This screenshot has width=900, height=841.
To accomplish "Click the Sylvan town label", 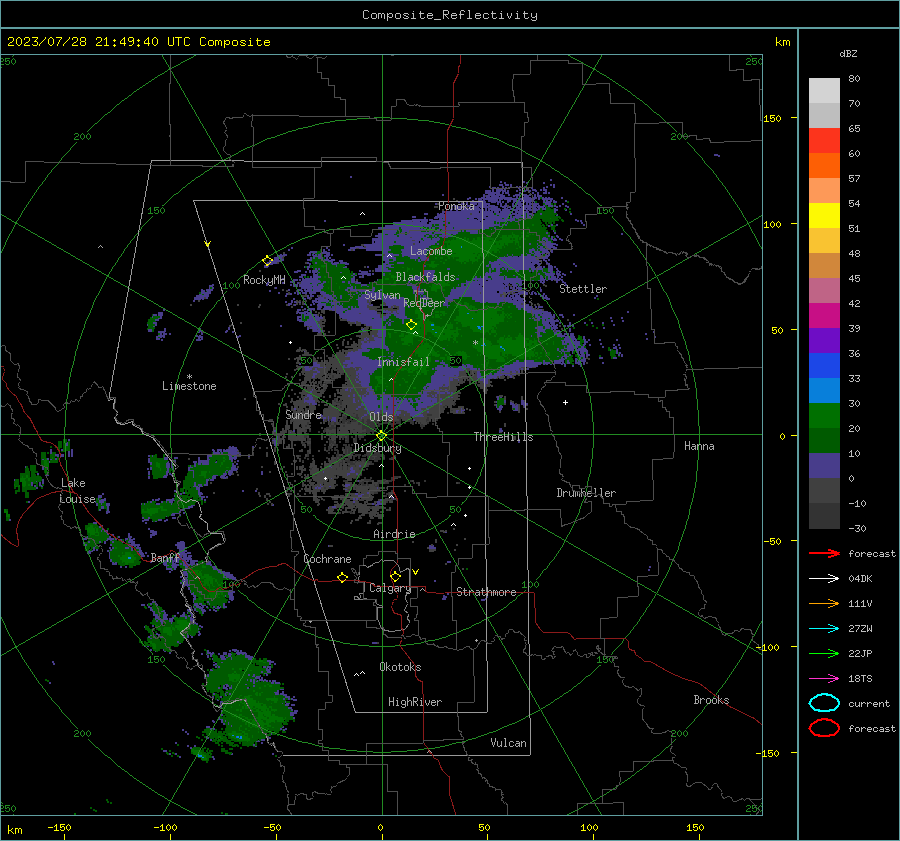I will (382, 296).
